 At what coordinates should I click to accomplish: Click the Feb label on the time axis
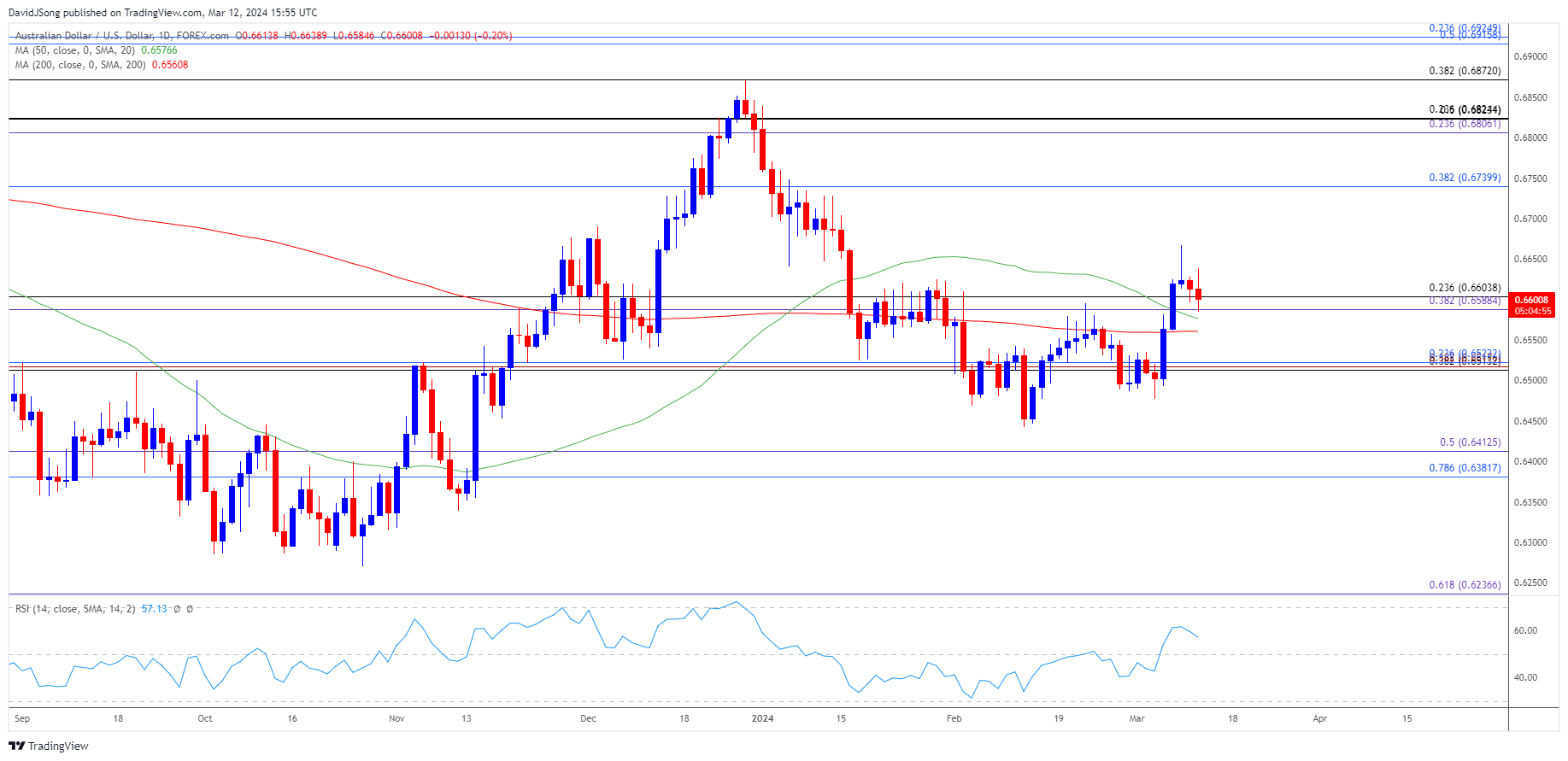click(x=954, y=718)
